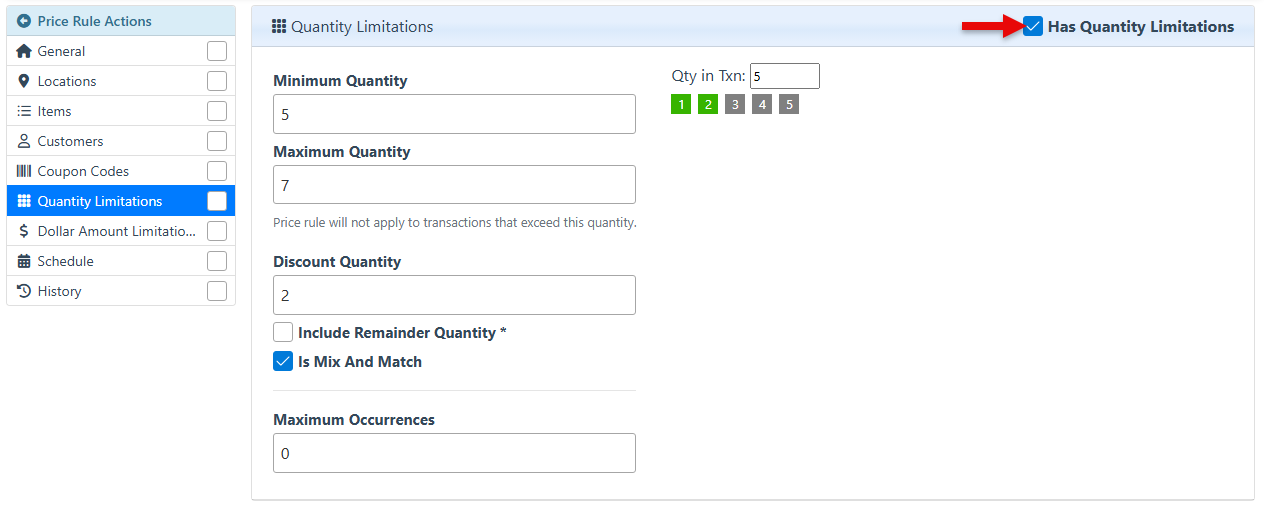Click the Items list icon

[x=24, y=111]
